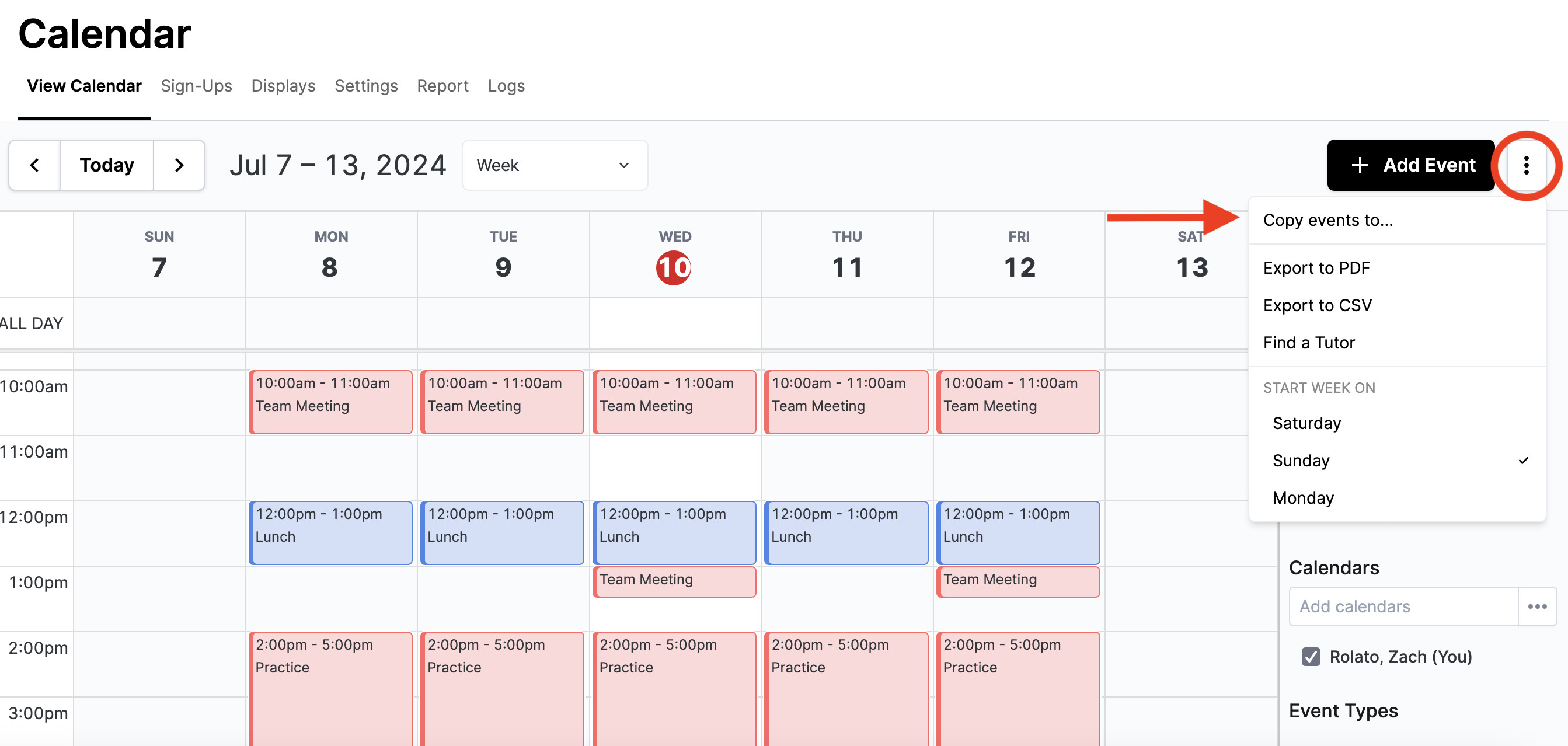The height and width of the screenshot is (746, 1568).
Task: Switch to the Sign-Ups tab
Action: (x=196, y=86)
